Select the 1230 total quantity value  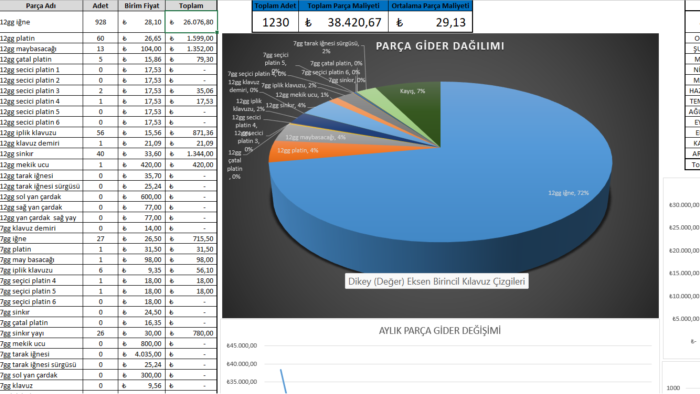tap(275, 22)
